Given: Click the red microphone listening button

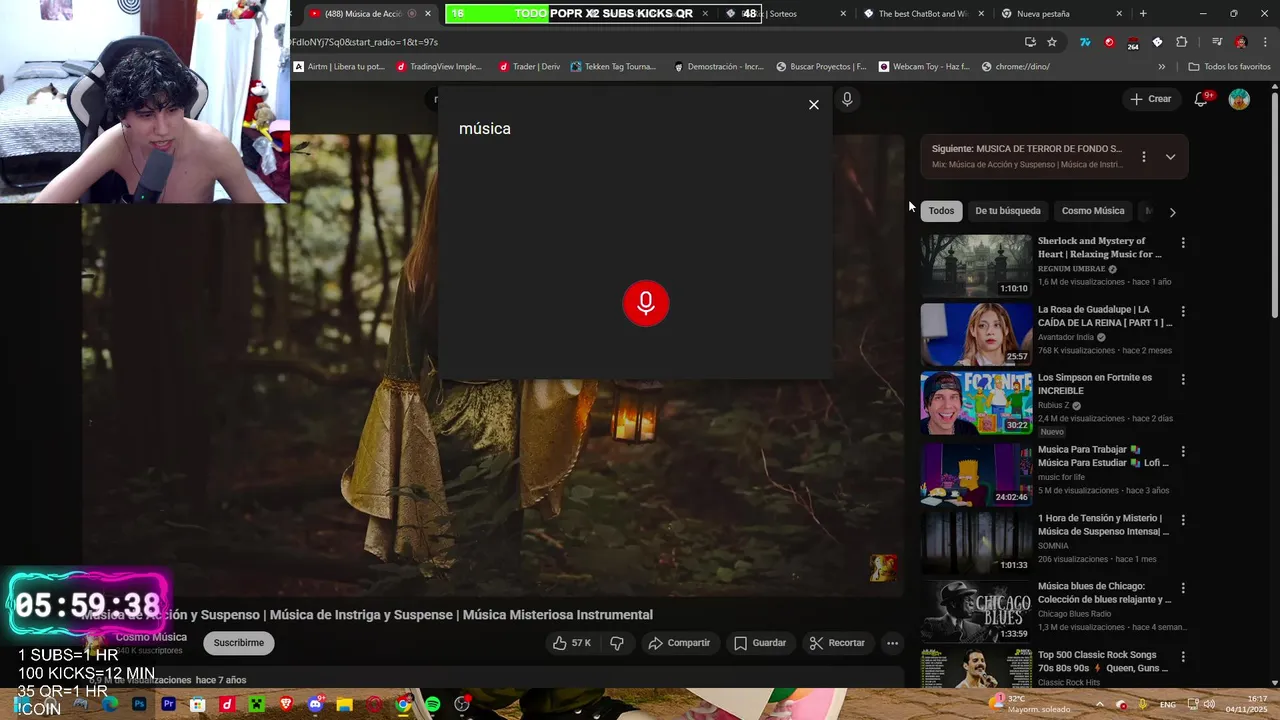Looking at the screenshot, I should pos(646,303).
